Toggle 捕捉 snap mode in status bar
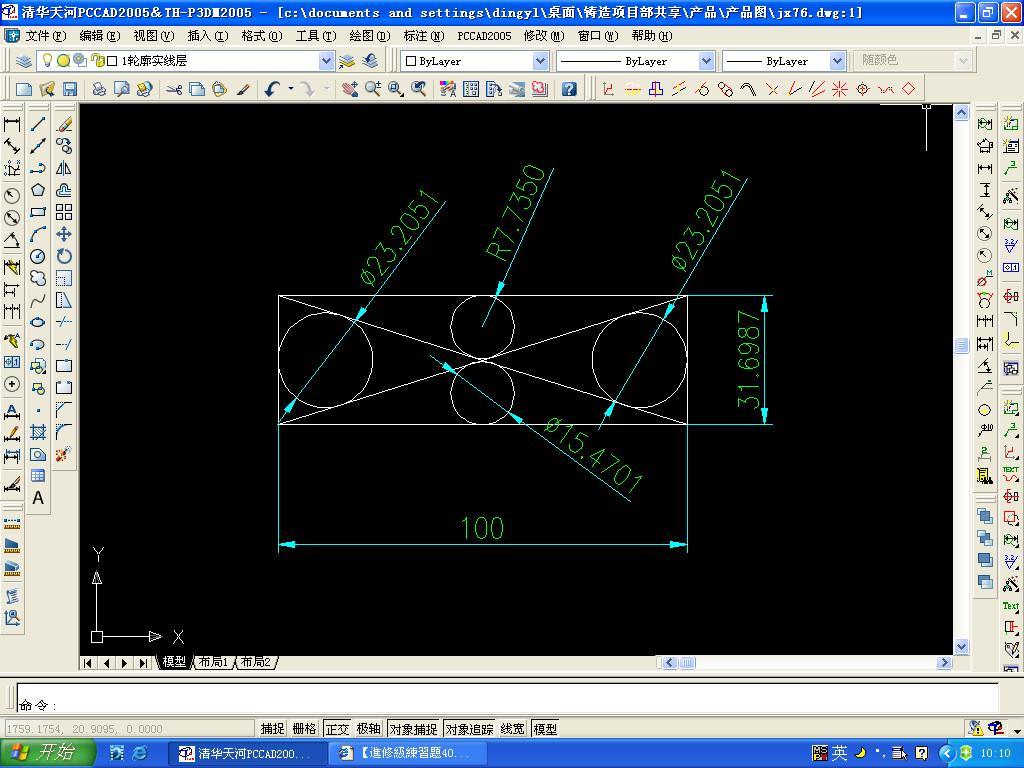Viewport: 1024px width, 768px height. [272, 729]
